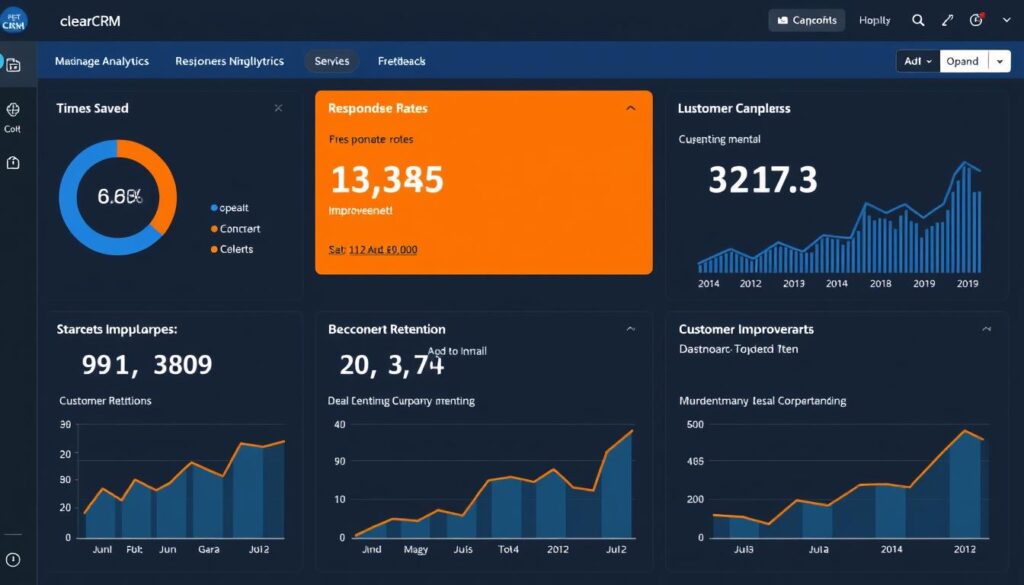
Task: Open notifications clock icon with red dot
Action: (x=977, y=20)
